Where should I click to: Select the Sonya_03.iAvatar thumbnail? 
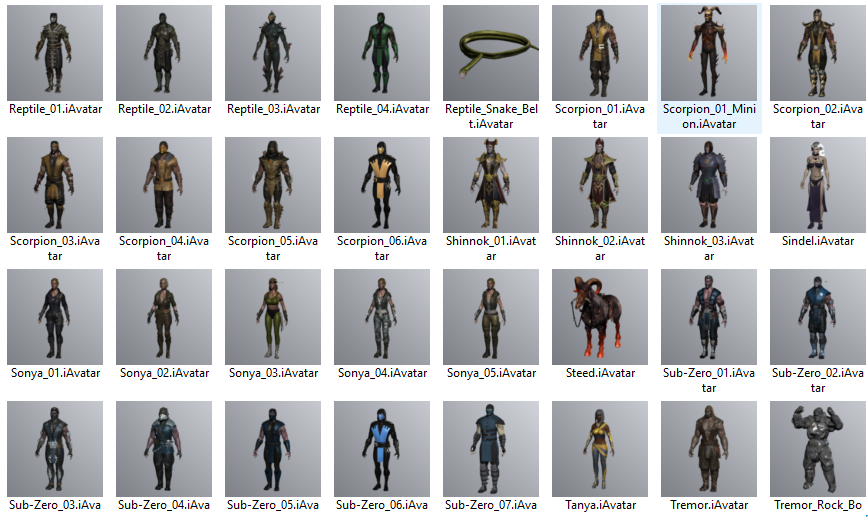273,317
